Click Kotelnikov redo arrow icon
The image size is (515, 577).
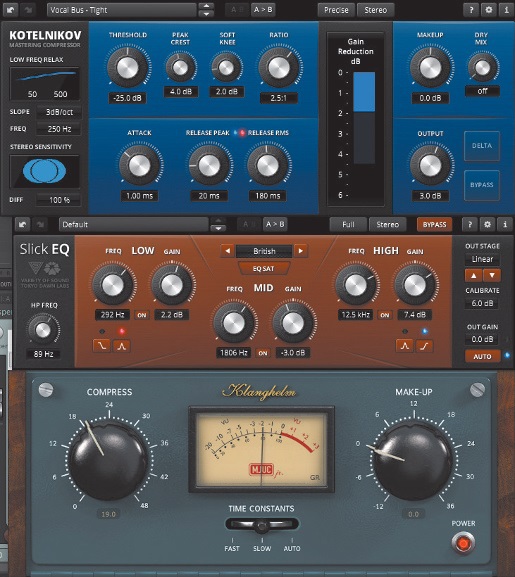pos(29,10)
